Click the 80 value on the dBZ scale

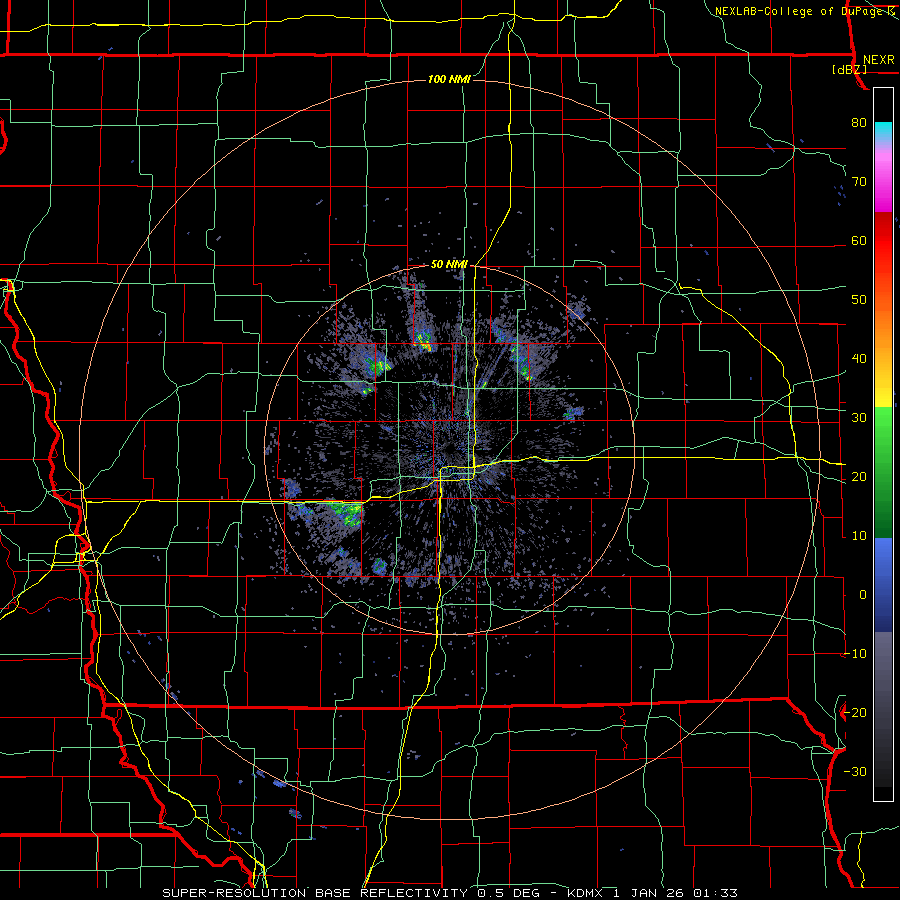pos(859,123)
